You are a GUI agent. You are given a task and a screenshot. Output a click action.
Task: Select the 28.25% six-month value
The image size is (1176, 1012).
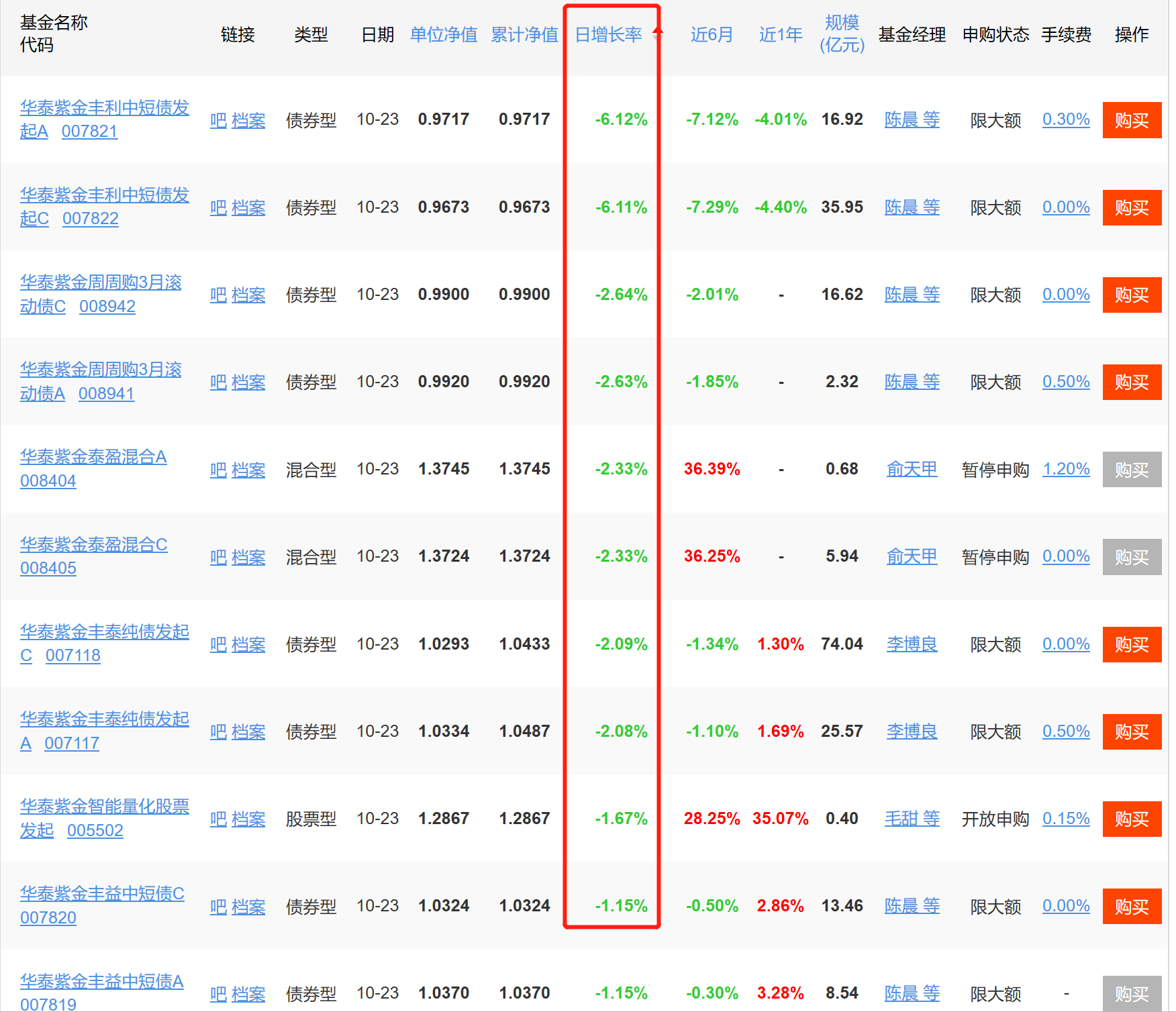pos(712,819)
